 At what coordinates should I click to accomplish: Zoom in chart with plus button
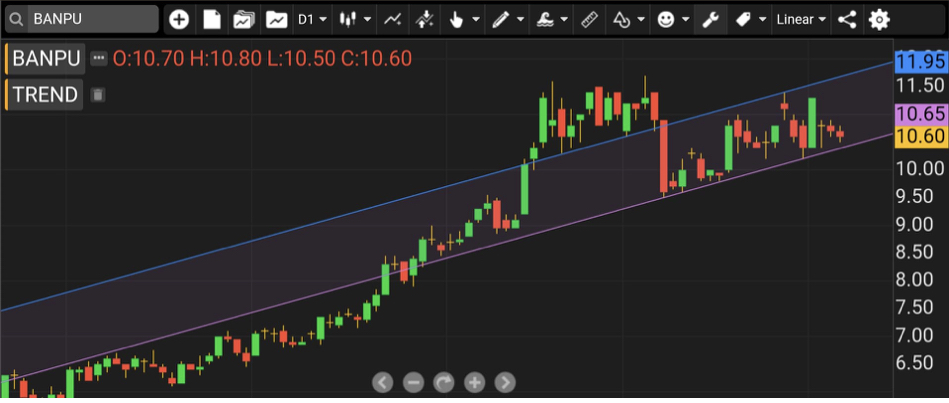click(x=474, y=382)
